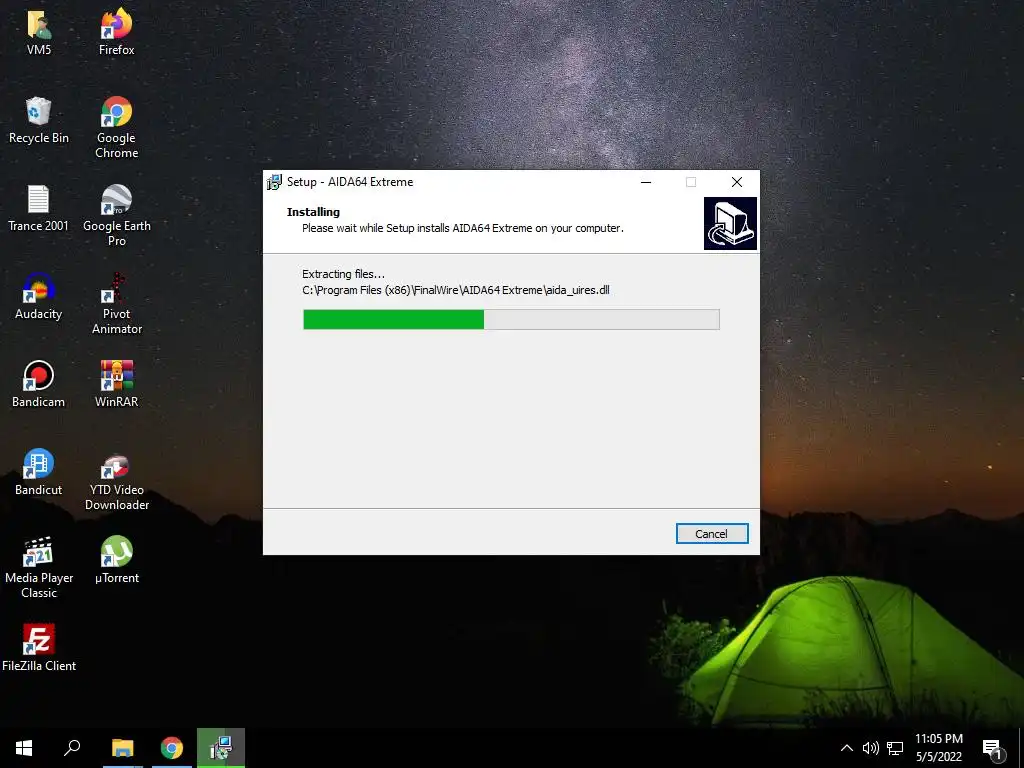1024x768 pixels.
Task: Select the Bandicam shortcut
Action: (x=39, y=385)
